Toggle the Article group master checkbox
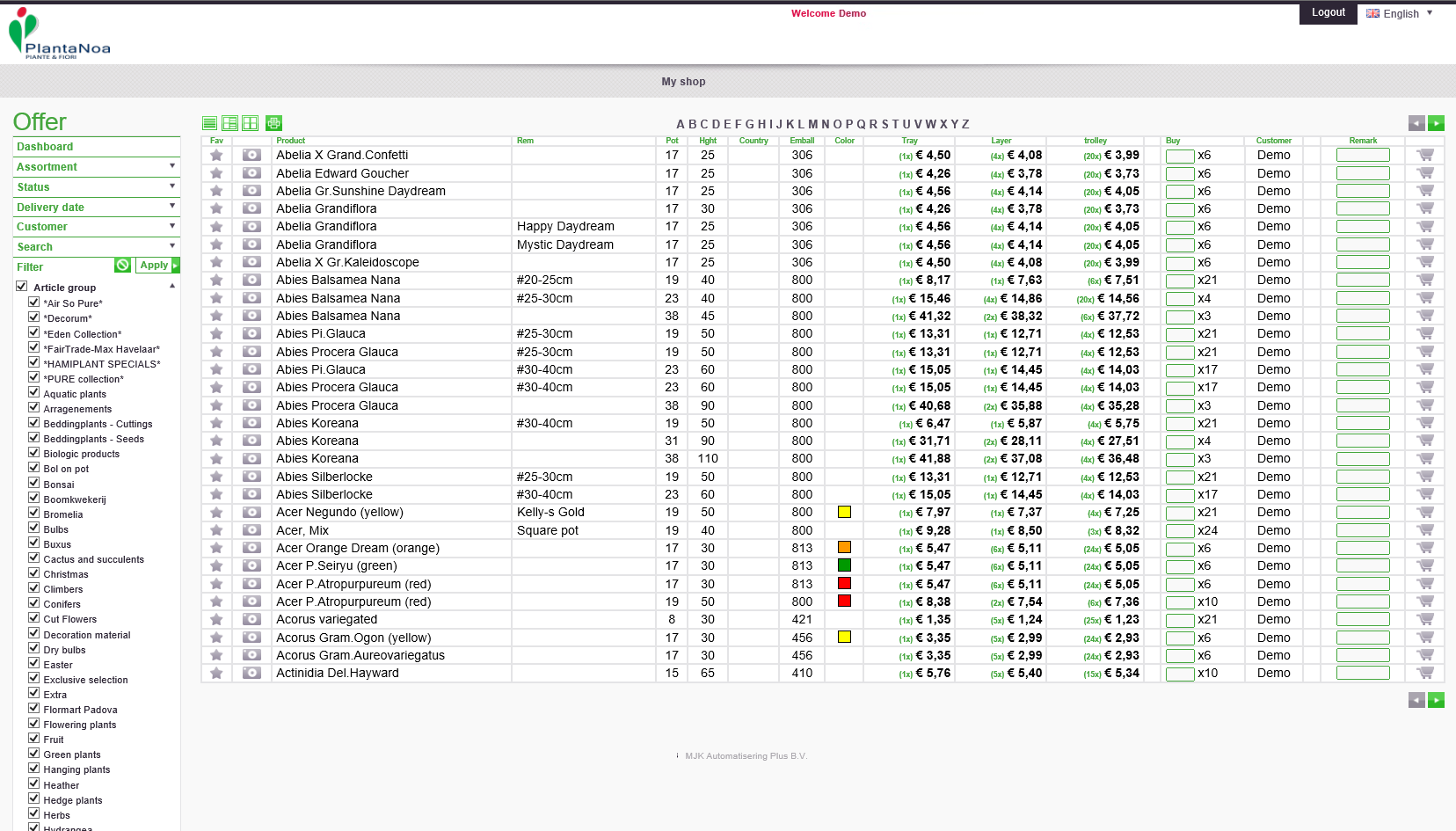 pyautogui.click(x=22, y=286)
